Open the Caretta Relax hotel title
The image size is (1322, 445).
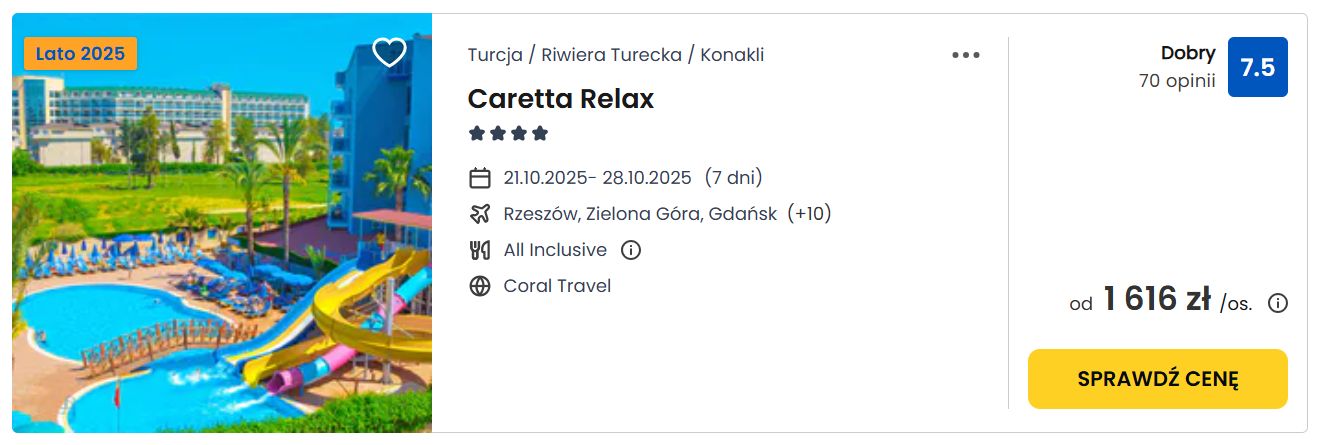[561, 99]
